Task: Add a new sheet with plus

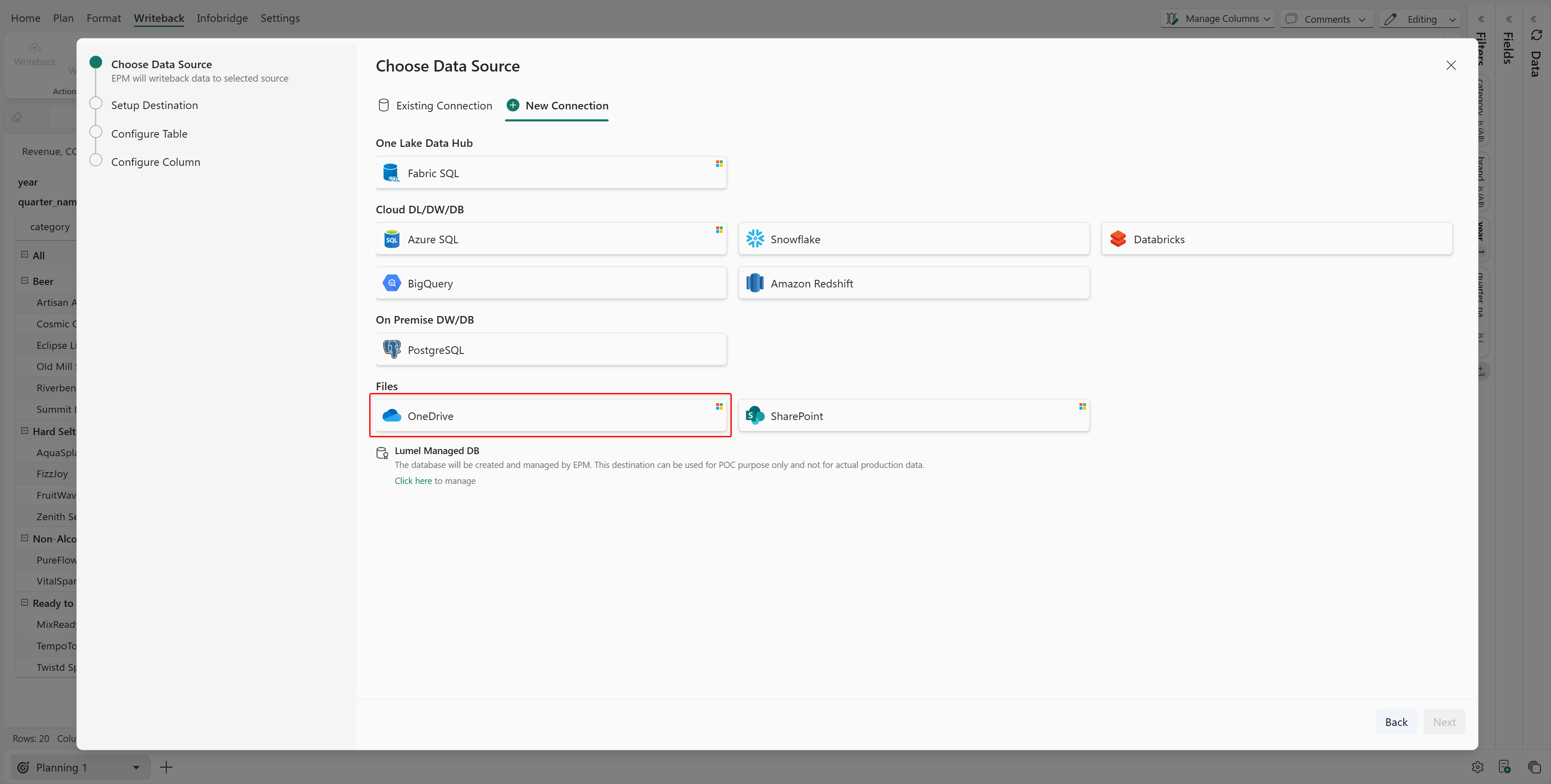Action: tap(166, 767)
